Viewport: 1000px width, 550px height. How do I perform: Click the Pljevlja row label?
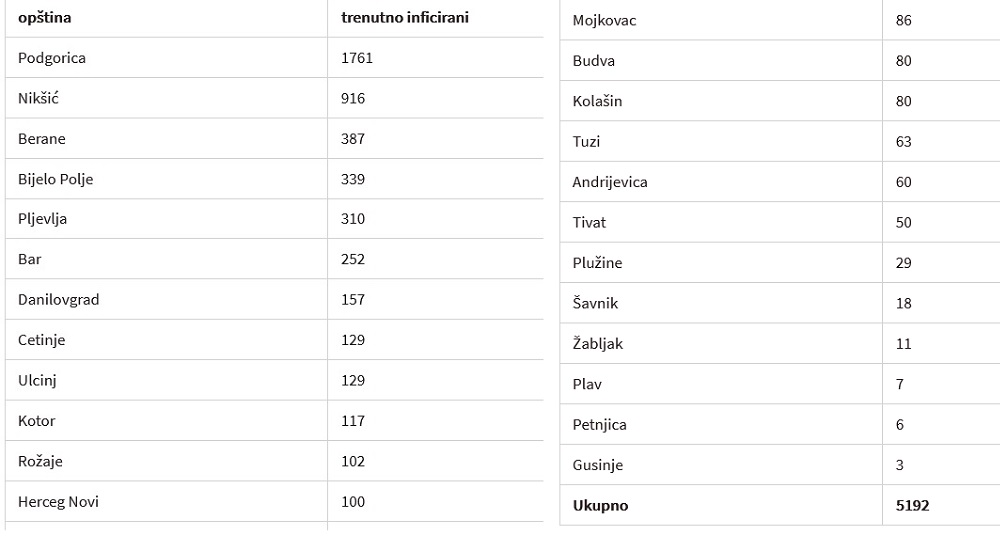(42, 219)
